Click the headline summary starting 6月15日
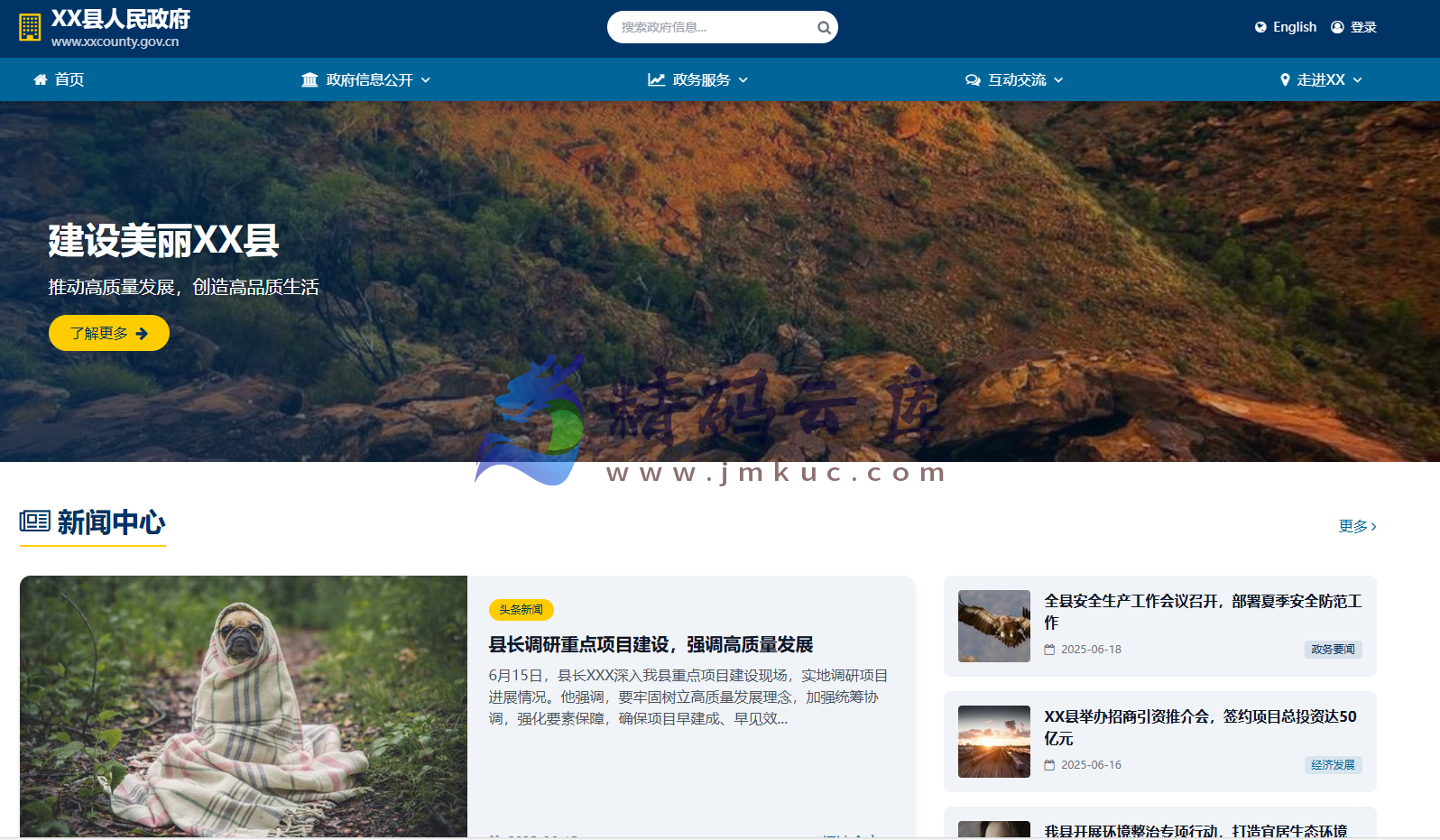Image resolution: width=1440 pixels, height=840 pixels. tap(688, 697)
